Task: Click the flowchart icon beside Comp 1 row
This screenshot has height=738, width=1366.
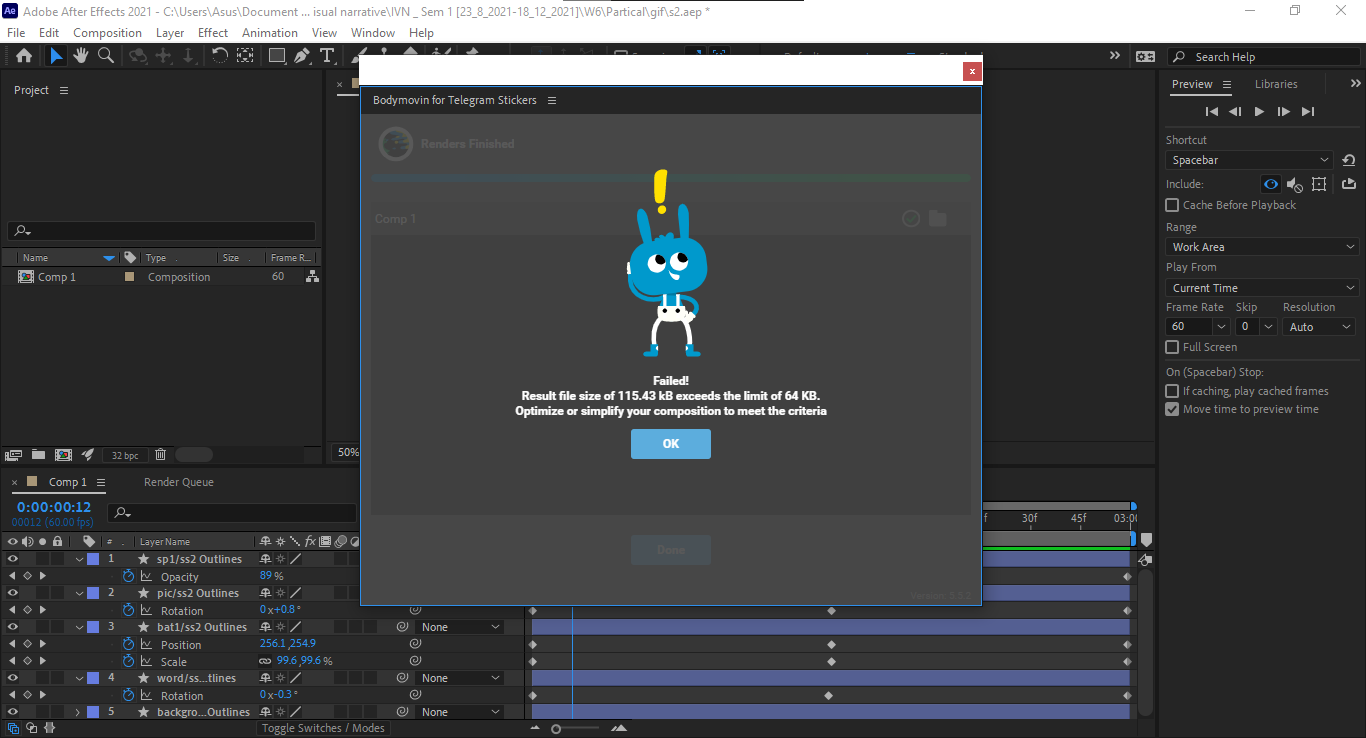Action: 312,277
